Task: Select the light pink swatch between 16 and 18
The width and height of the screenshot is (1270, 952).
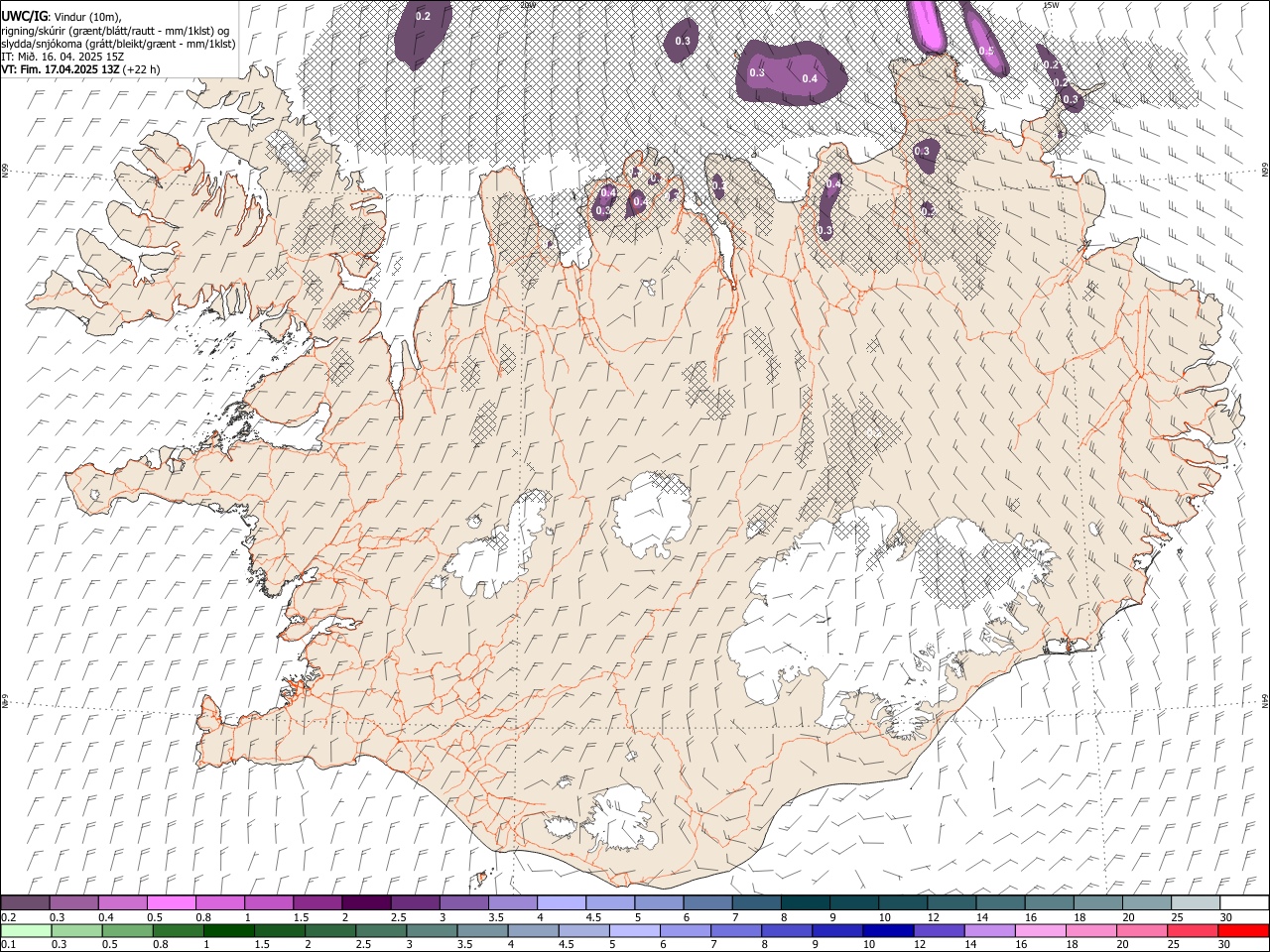Action: 1041,931
